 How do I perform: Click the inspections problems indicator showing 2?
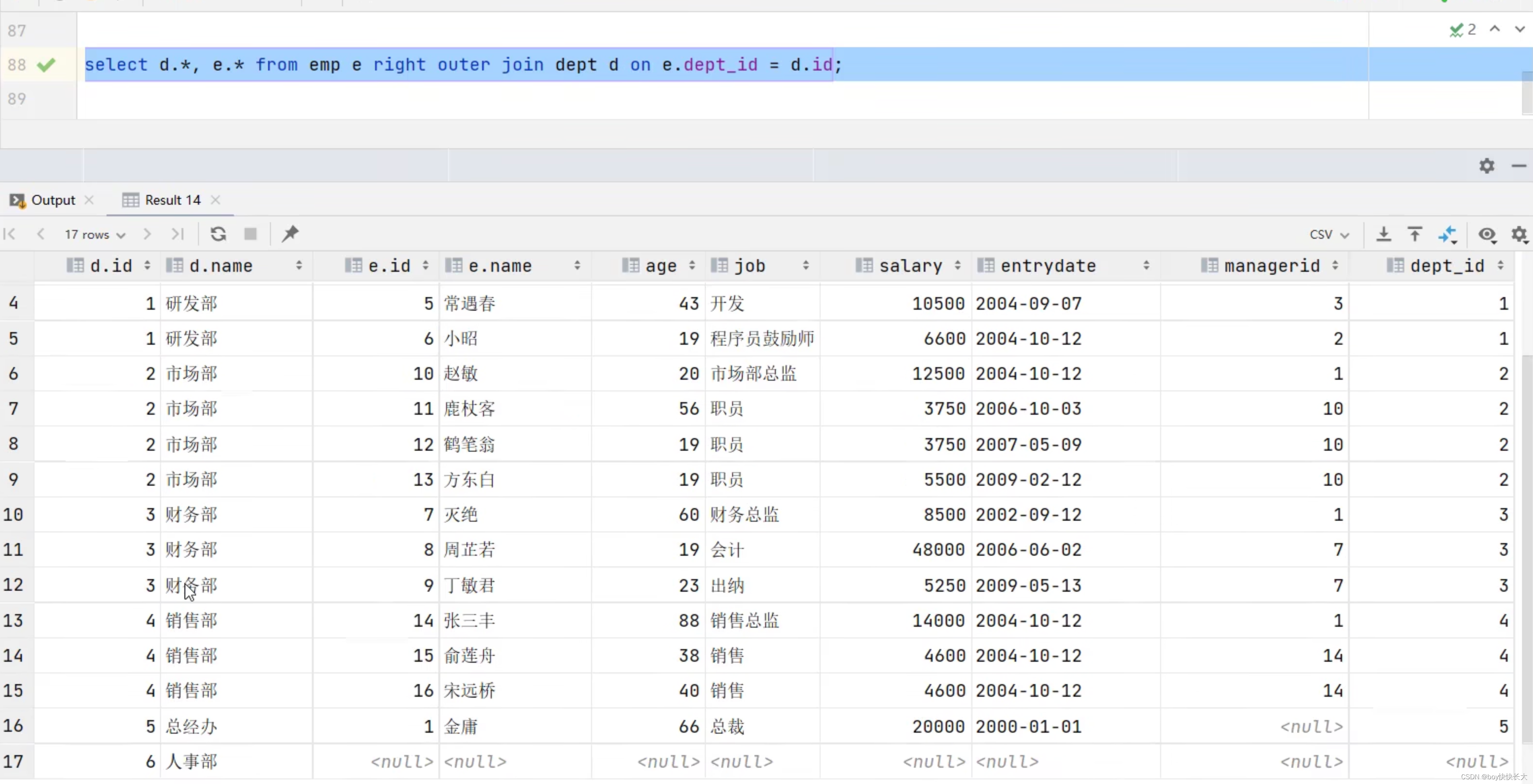pos(1463,29)
